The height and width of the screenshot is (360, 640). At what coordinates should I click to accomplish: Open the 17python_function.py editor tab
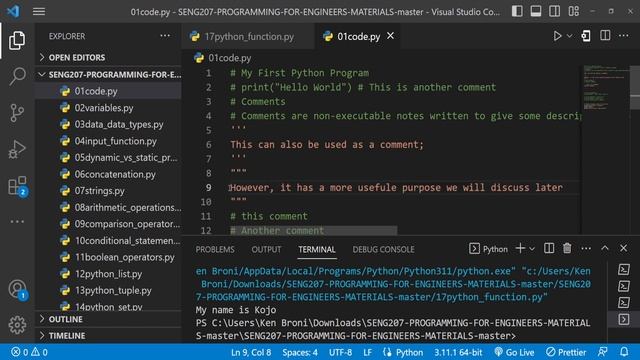(x=248, y=36)
